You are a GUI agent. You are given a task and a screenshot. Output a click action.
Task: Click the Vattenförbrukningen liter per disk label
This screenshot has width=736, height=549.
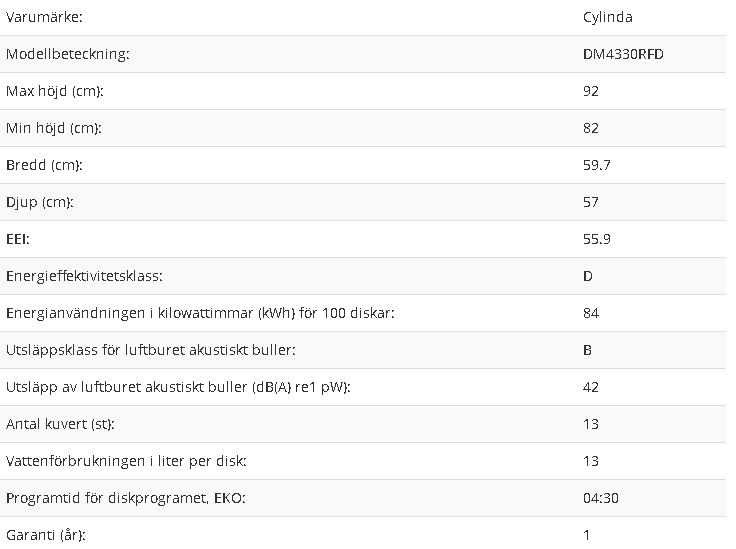coord(126,461)
